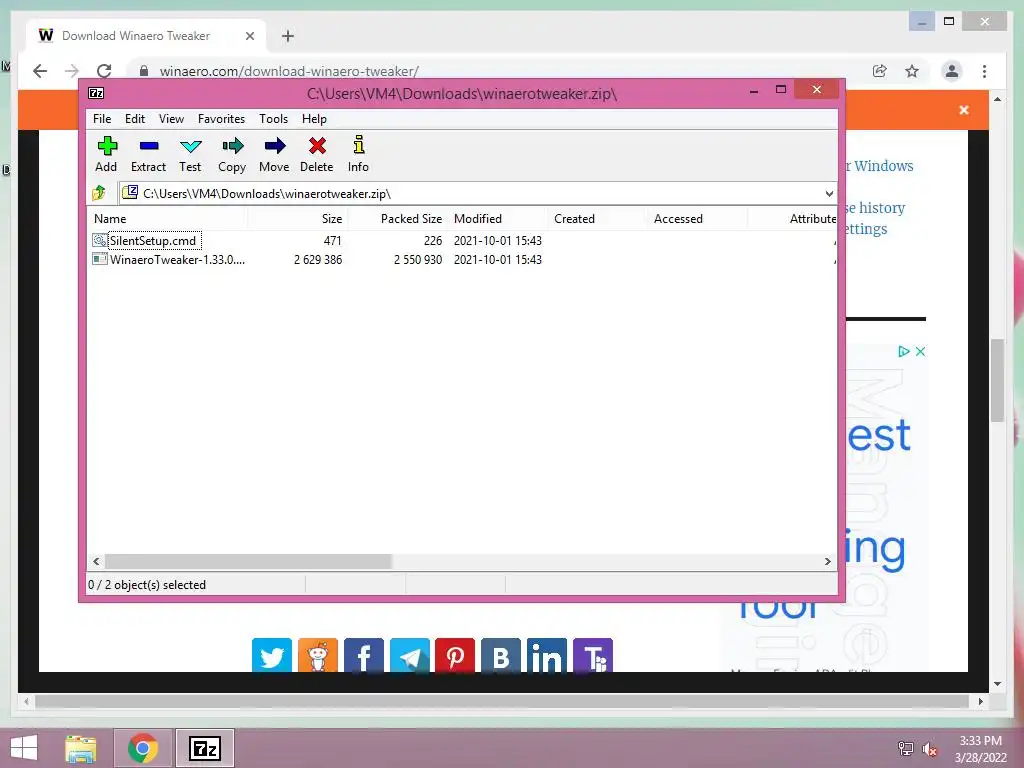Open the Help menu
The height and width of the screenshot is (768, 1024).
tap(314, 119)
